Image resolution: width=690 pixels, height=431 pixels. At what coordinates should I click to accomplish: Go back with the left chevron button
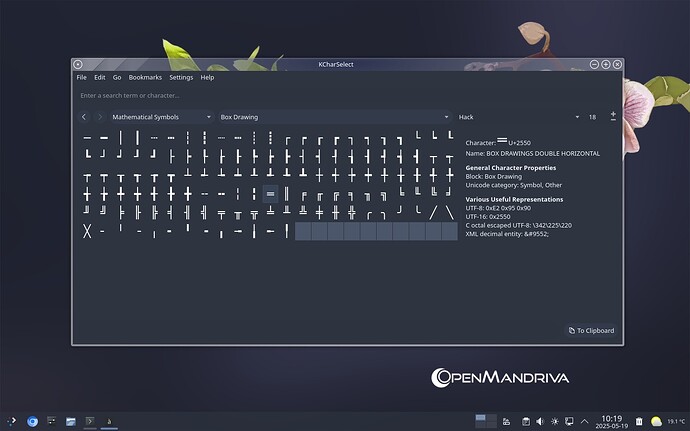click(84, 117)
